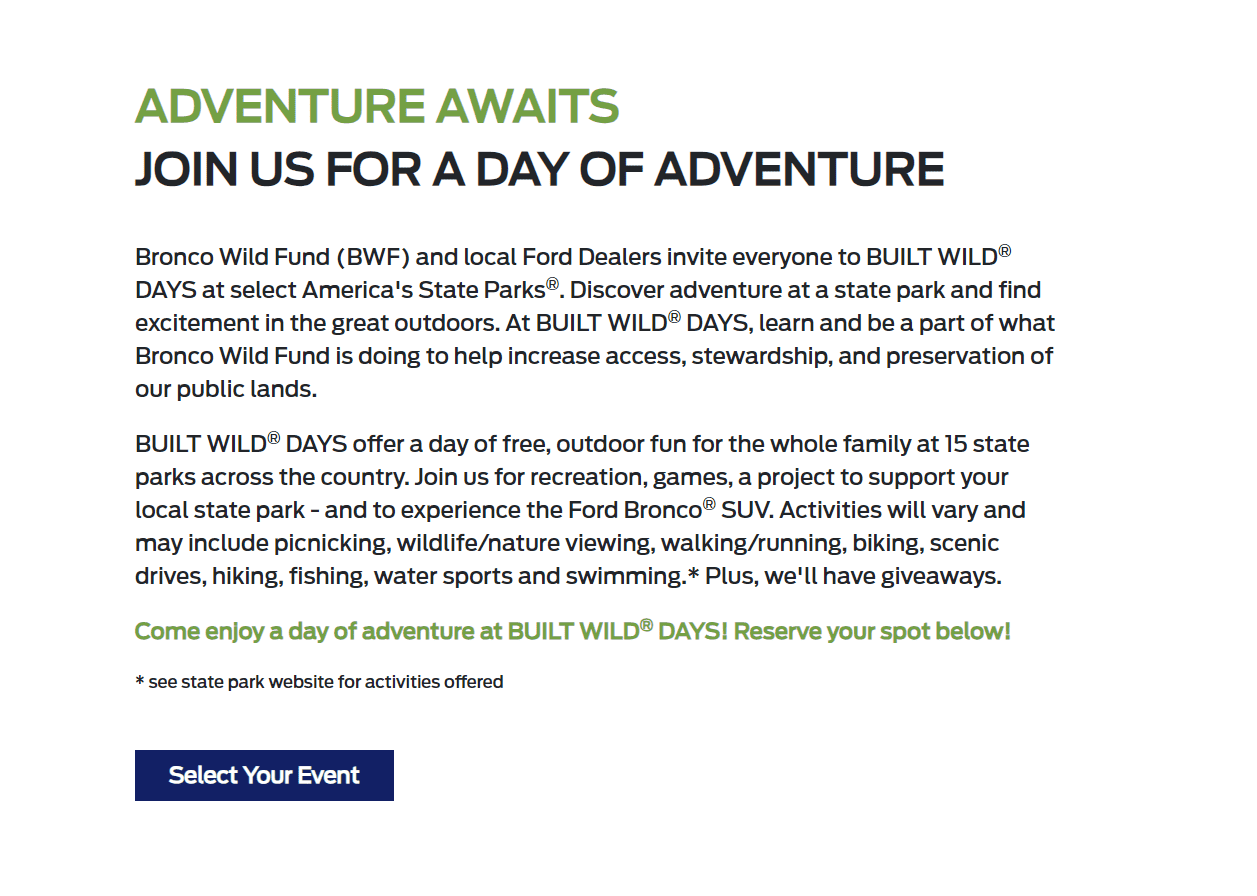The width and height of the screenshot is (1257, 896).
Task: Click the 'Bronco Wild Fund (BWF)' text in first paragraph
Action: coord(274,257)
